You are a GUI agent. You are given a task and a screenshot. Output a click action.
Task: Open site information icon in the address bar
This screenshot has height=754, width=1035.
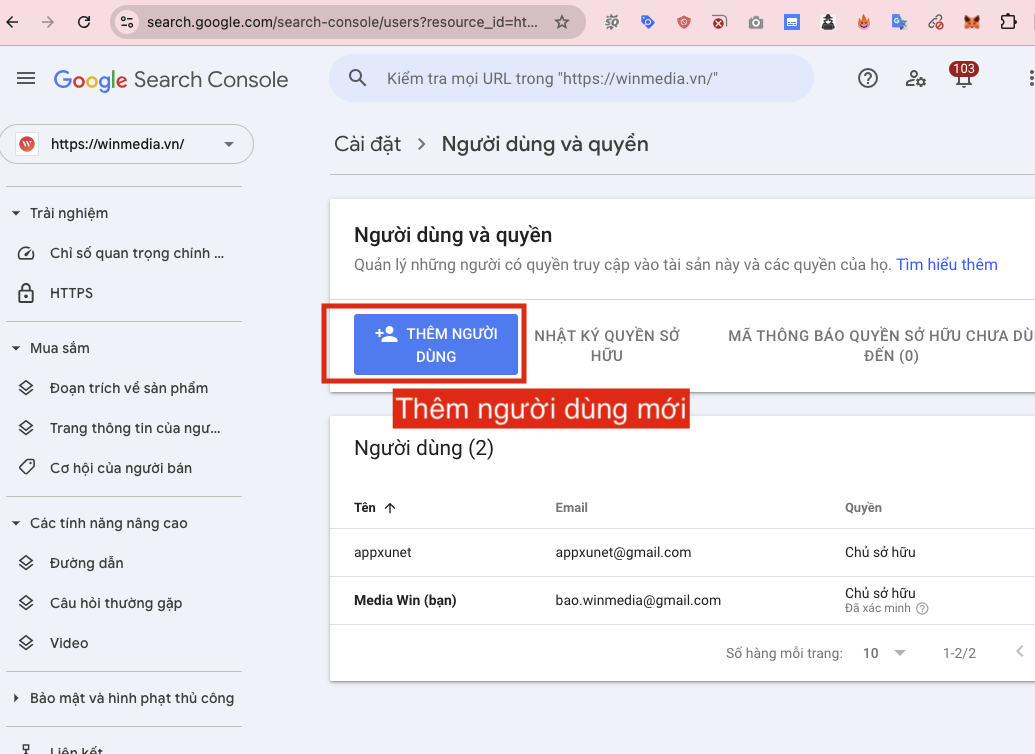pos(127,22)
